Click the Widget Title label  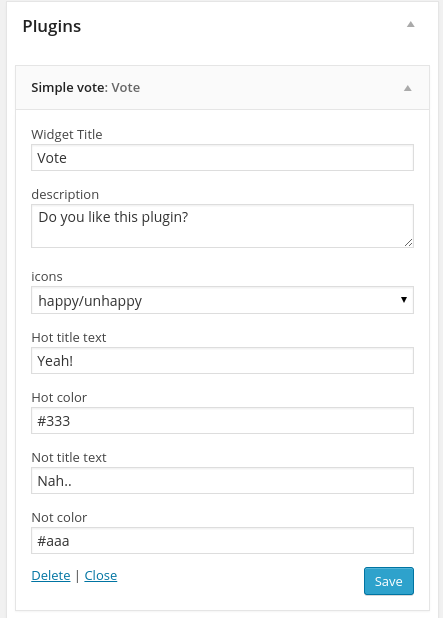67,135
